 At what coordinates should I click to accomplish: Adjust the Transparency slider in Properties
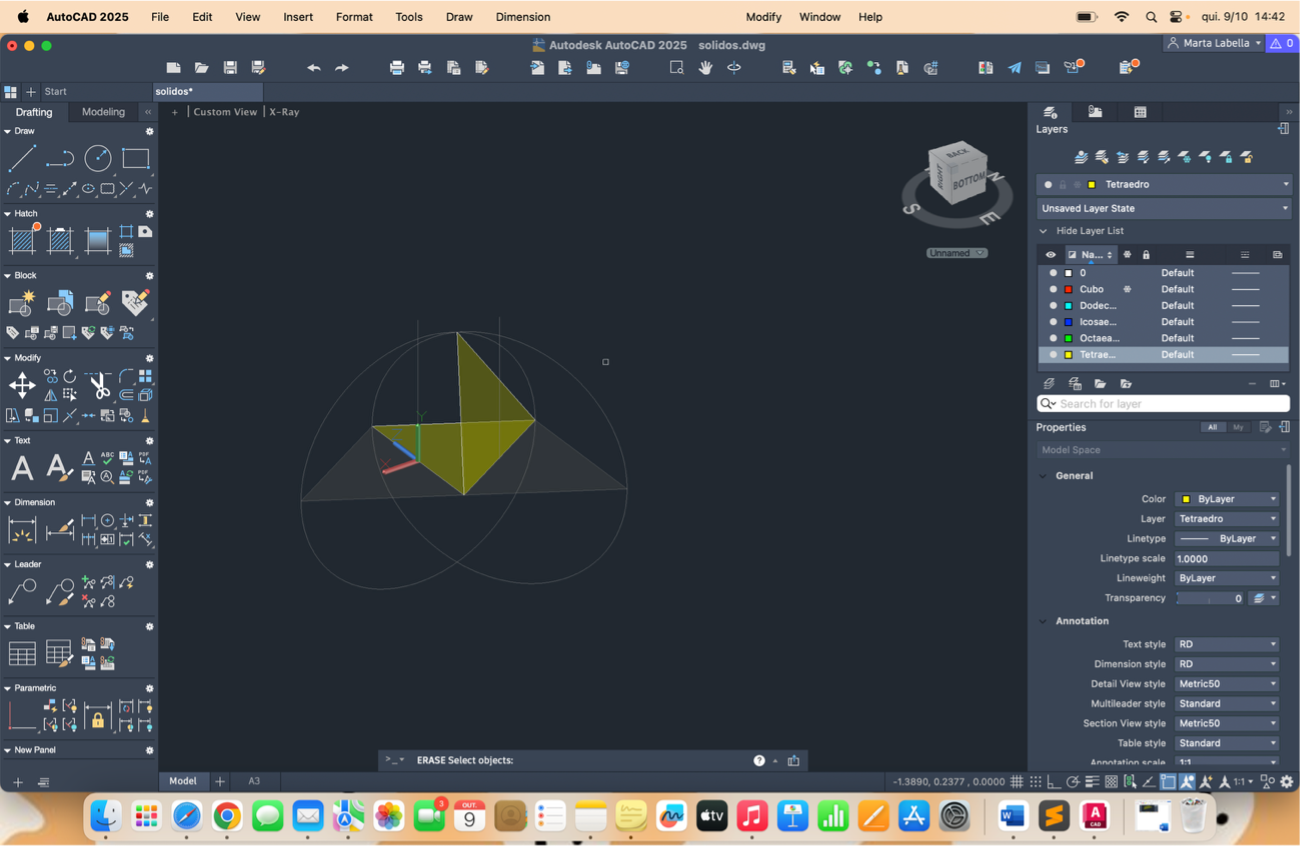[x=1211, y=599]
